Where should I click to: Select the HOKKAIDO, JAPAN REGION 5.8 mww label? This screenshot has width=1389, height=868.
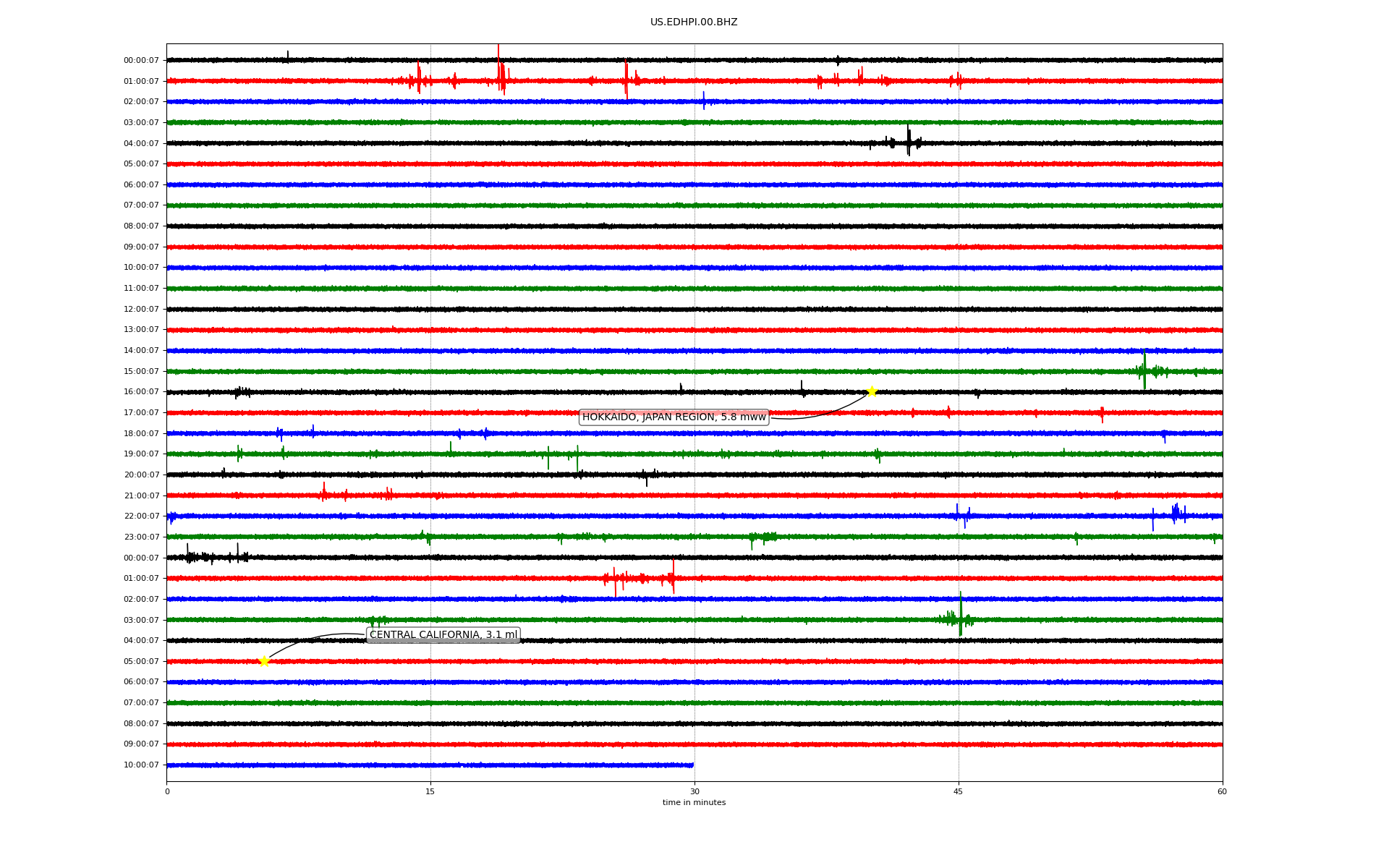[x=674, y=417]
